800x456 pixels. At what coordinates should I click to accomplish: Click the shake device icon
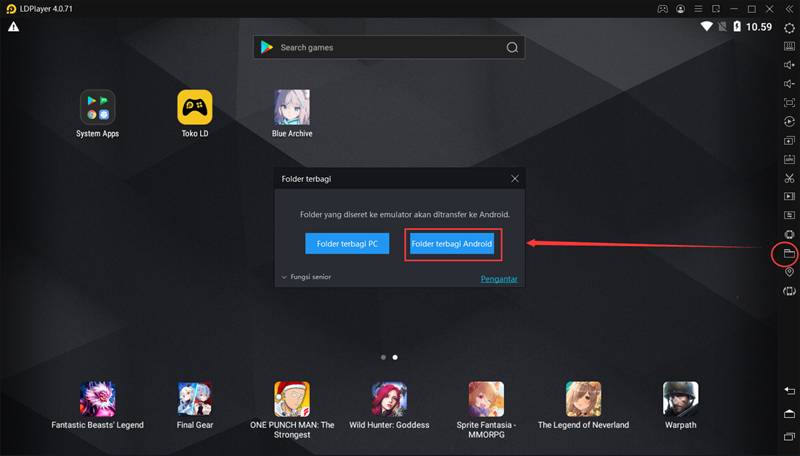(789, 234)
